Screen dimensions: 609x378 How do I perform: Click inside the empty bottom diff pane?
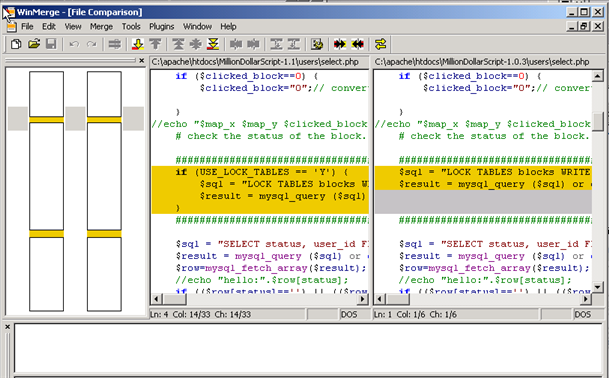click(x=308, y=348)
